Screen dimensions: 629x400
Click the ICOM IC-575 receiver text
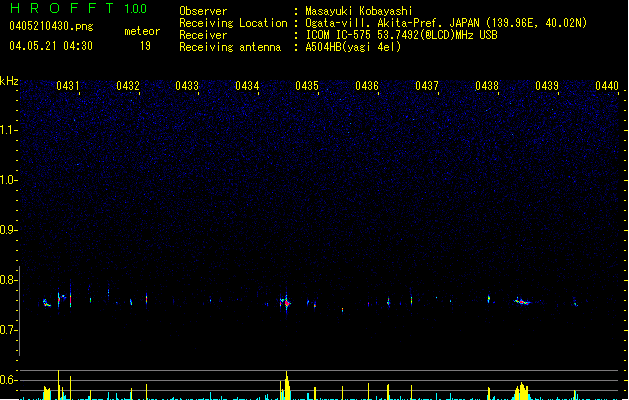click(x=401, y=35)
